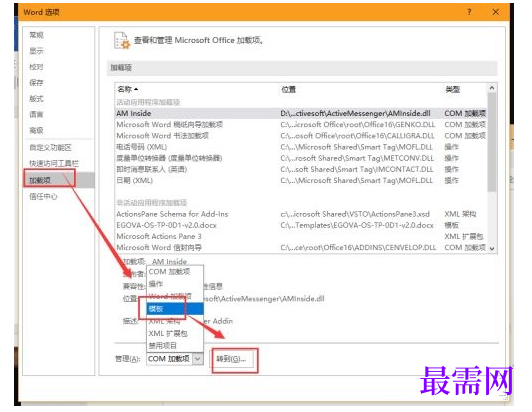Click the help question mark icon
The width and height of the screenshot is (532, 412).
[x=469, y=12]
